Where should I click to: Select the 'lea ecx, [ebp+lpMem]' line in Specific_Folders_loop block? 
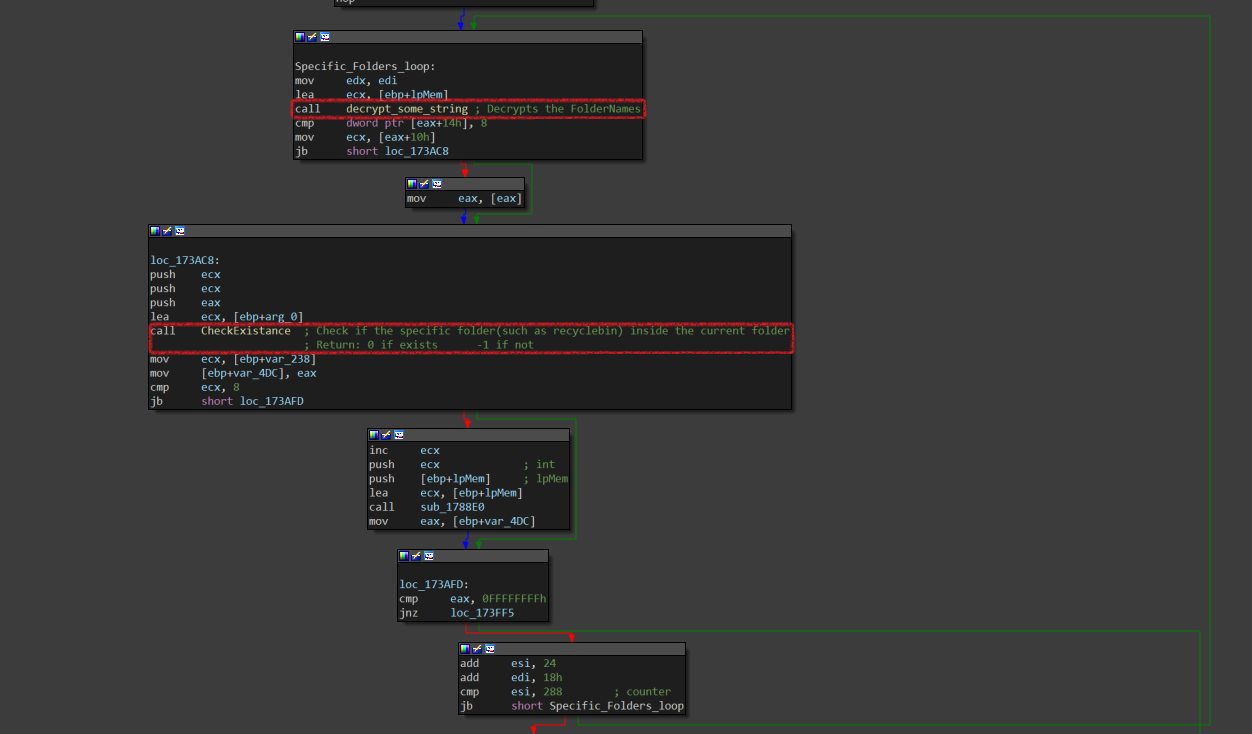[x=371, y=95]
